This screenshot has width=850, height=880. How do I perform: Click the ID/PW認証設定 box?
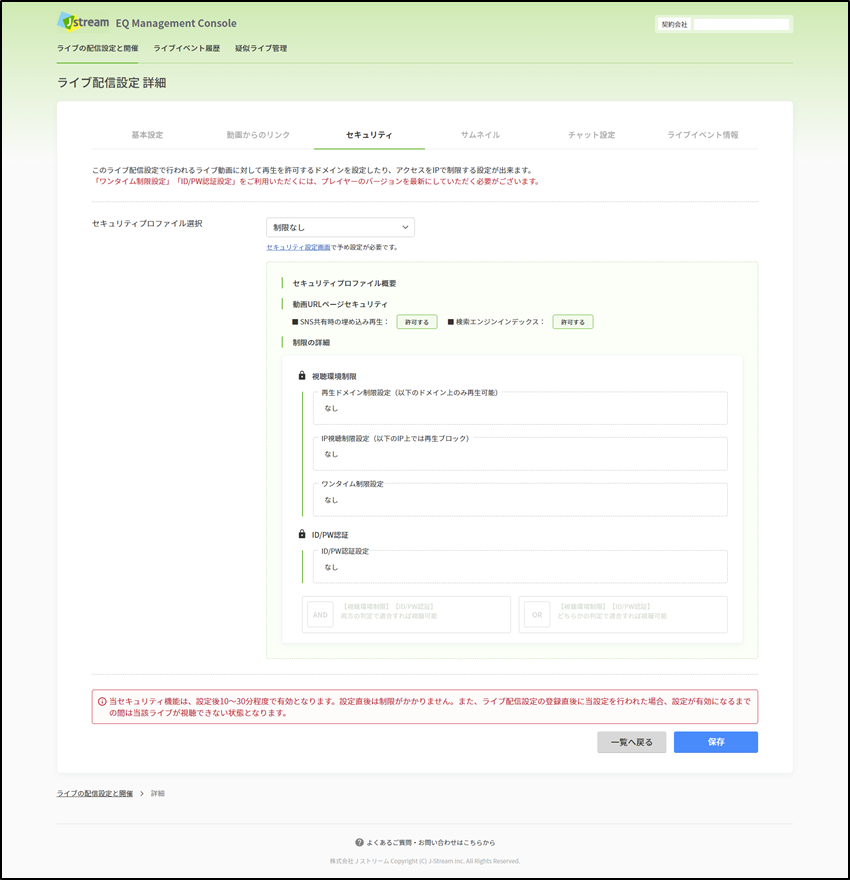tap(520, 567)
